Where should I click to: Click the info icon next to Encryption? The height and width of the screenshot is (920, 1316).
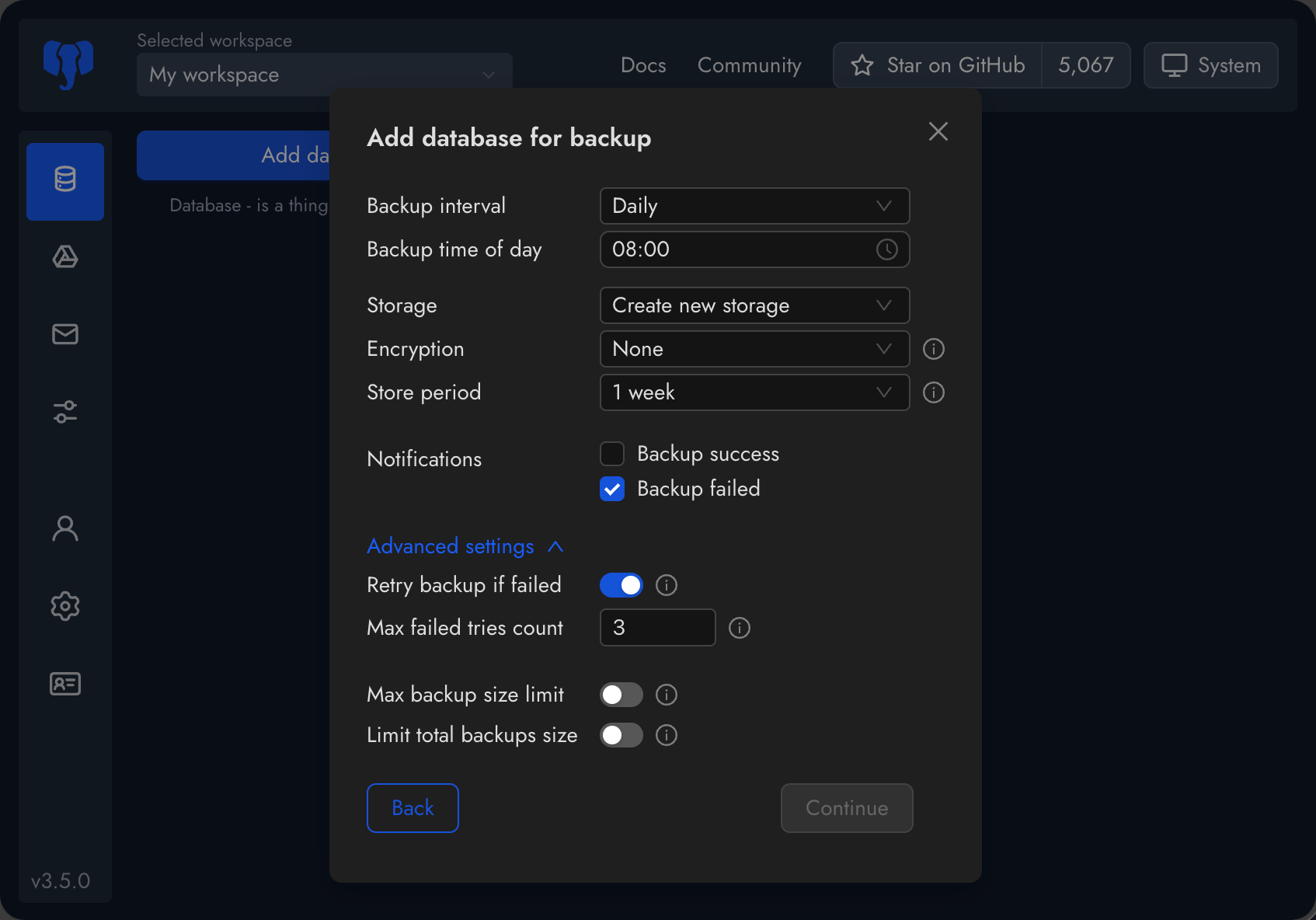tap(933, 349)
